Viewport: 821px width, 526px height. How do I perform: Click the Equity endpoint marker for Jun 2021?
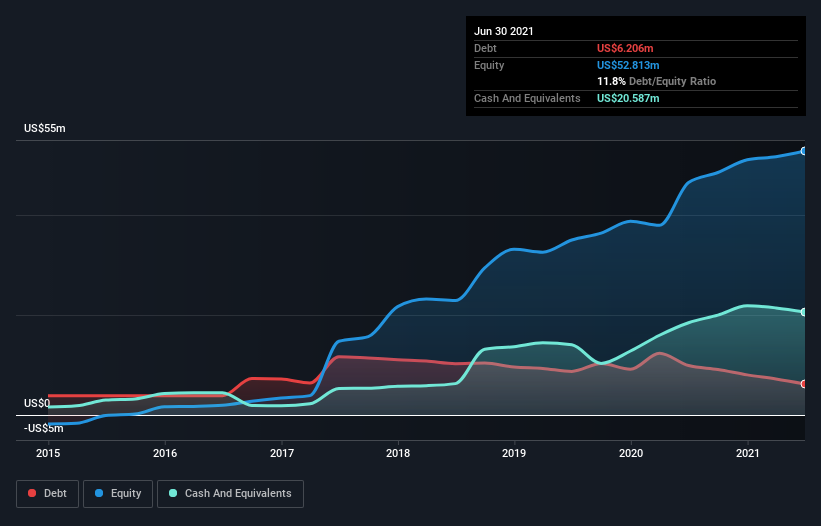coord(804,151)
